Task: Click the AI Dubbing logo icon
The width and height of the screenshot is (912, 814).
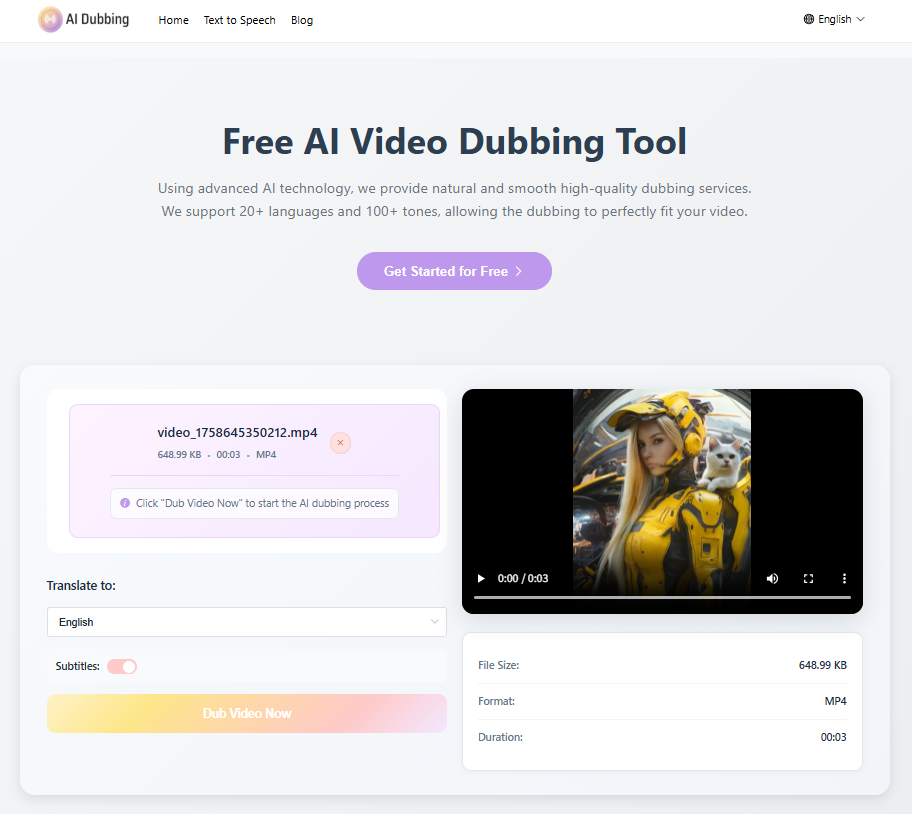Action: 50,20
